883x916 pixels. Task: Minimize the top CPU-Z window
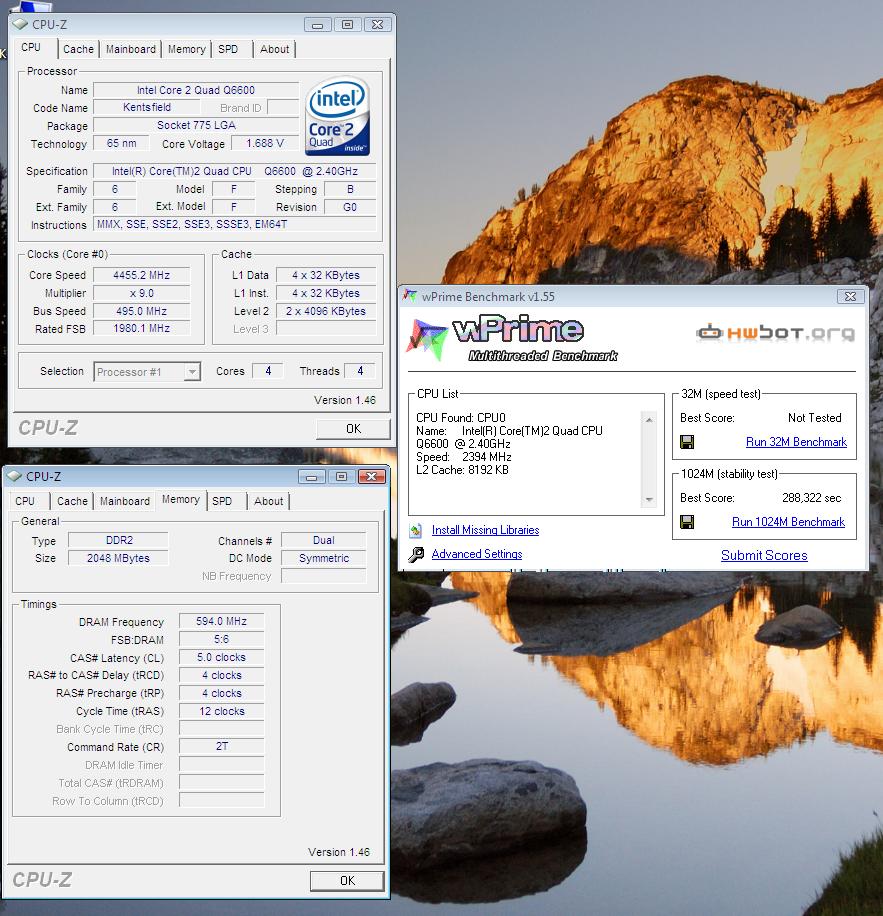318,25
